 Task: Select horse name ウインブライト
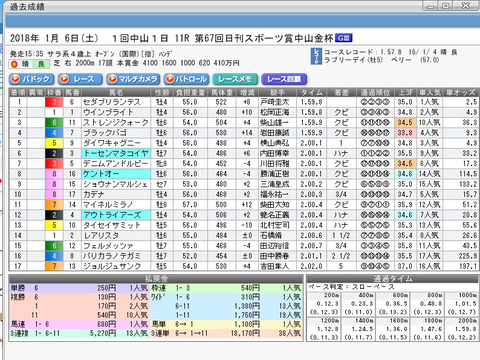click(x=108, y=112)
